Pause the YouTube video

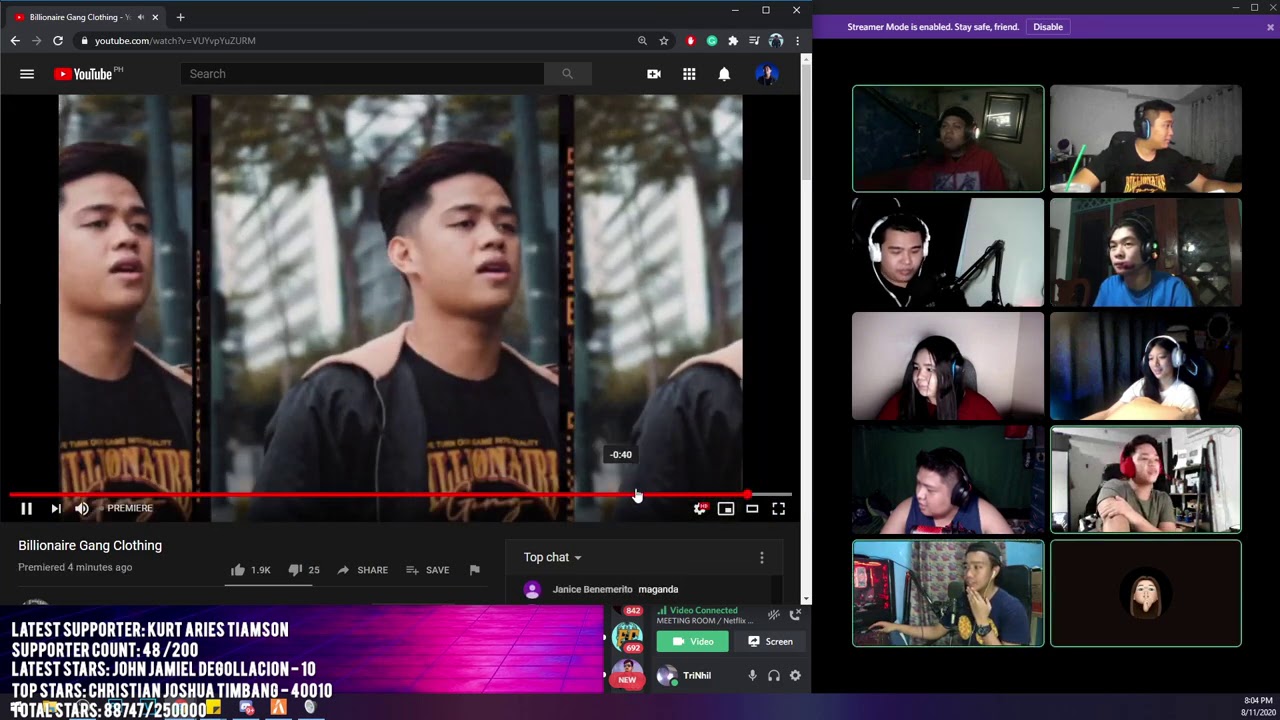(x=27, y=508)
